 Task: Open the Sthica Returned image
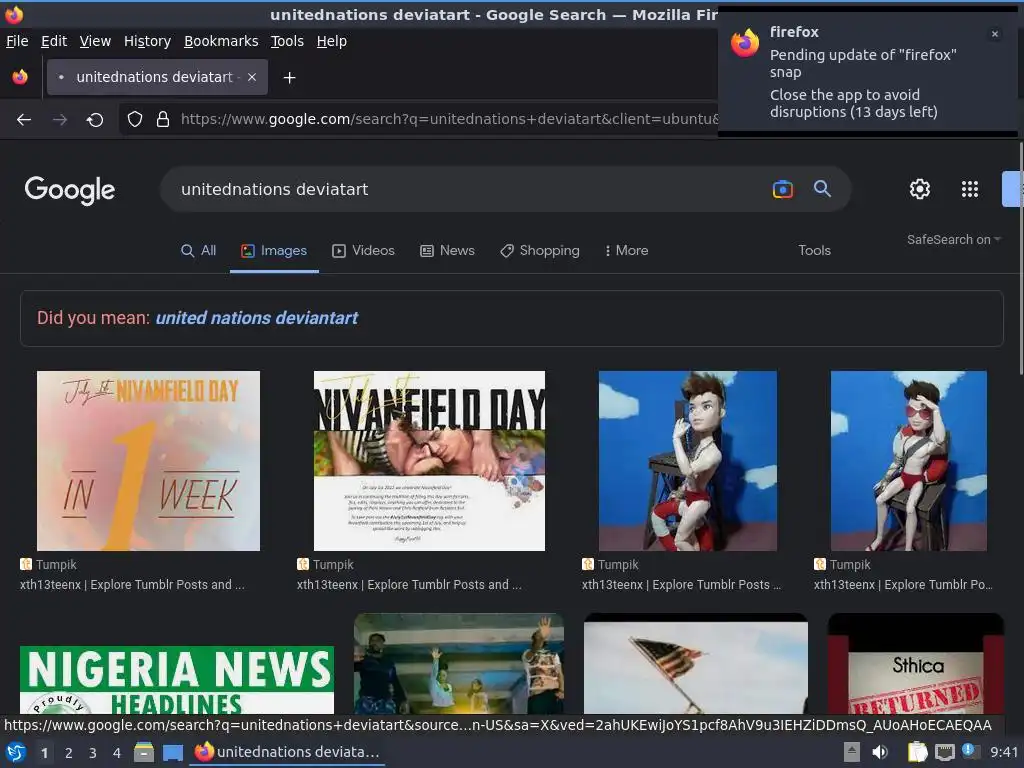[x=916, y=664]
